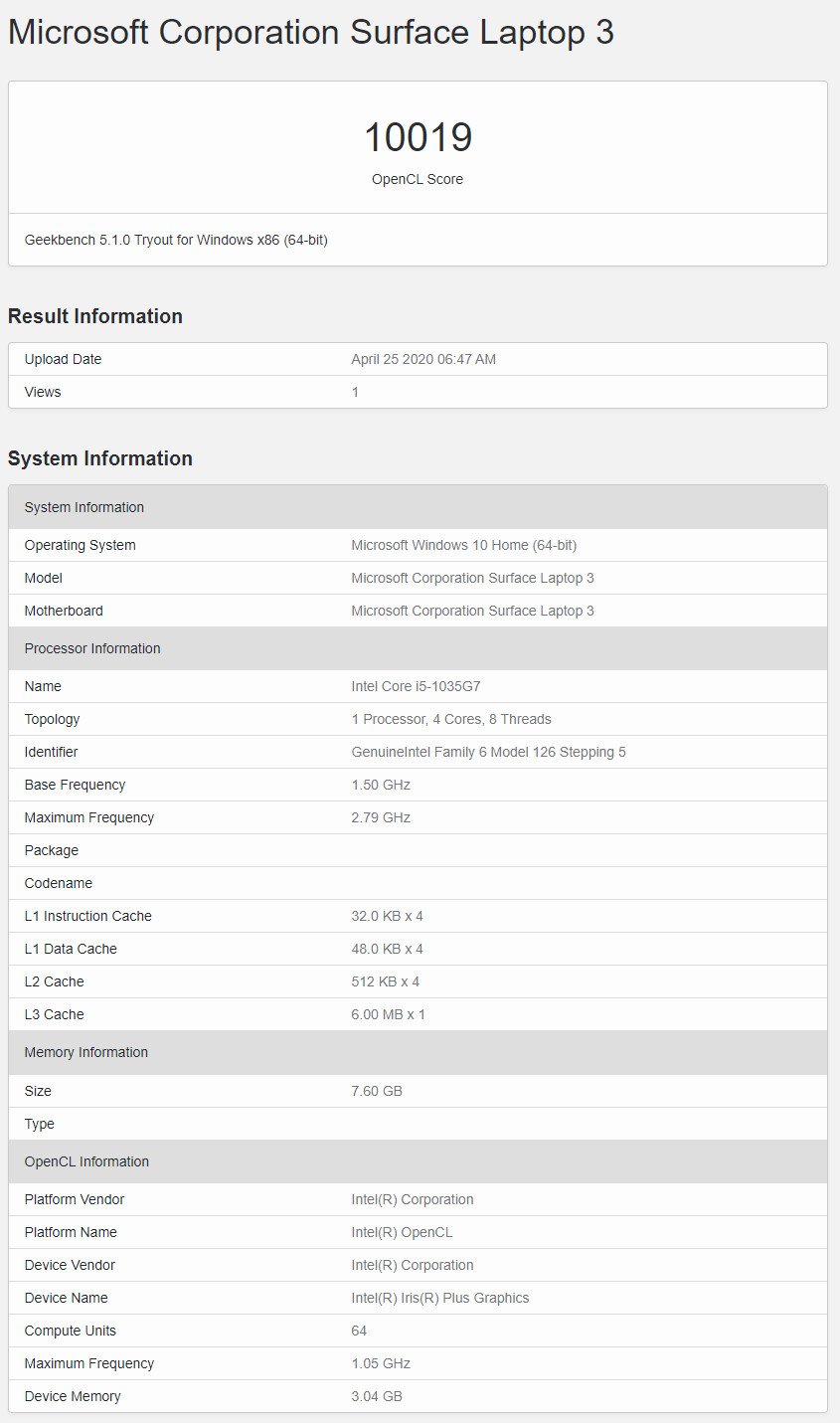Click the "L1 Instruction Cache" row label

(88, 916)
